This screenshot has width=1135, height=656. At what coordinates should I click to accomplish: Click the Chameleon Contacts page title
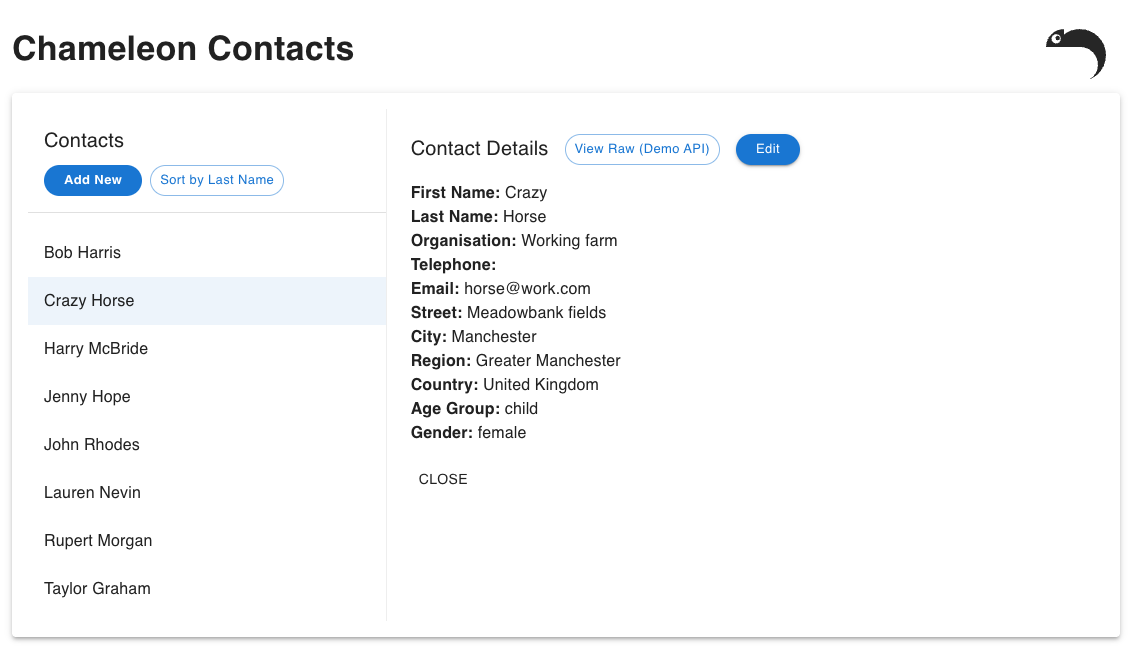pos(183,48)
